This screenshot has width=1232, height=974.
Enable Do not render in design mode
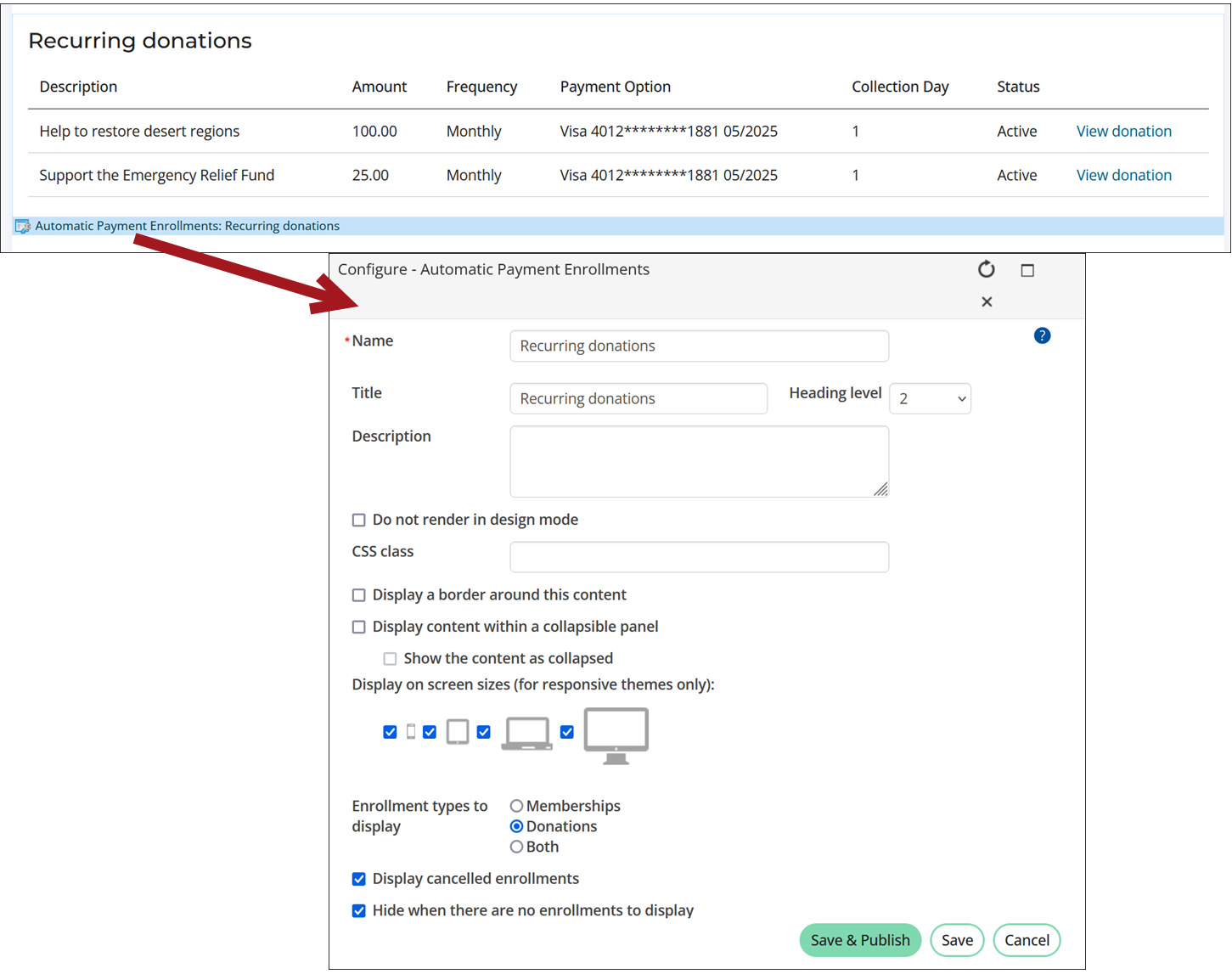(359, 520)
